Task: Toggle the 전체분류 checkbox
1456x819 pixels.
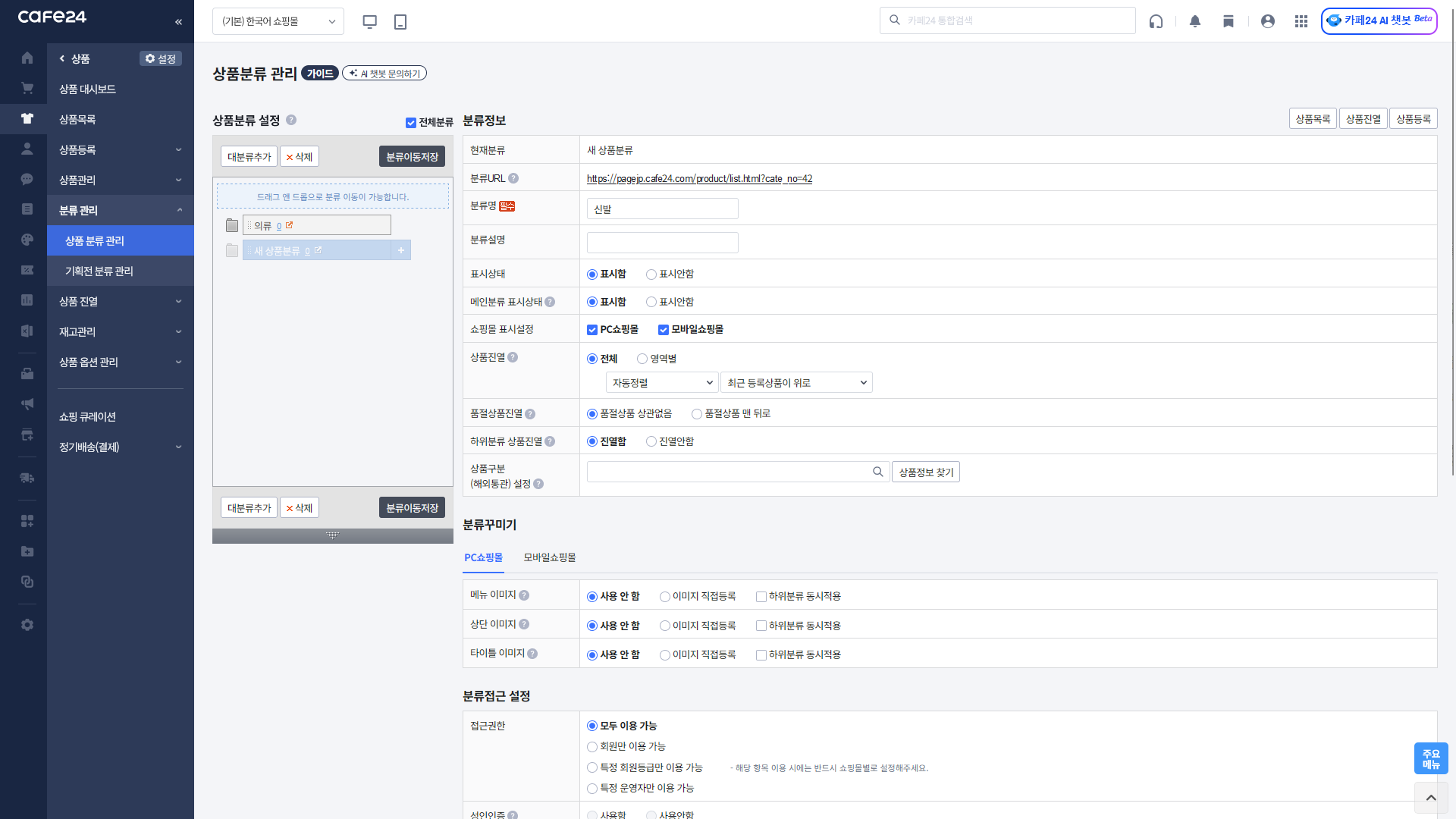Action: pos(411,123)
